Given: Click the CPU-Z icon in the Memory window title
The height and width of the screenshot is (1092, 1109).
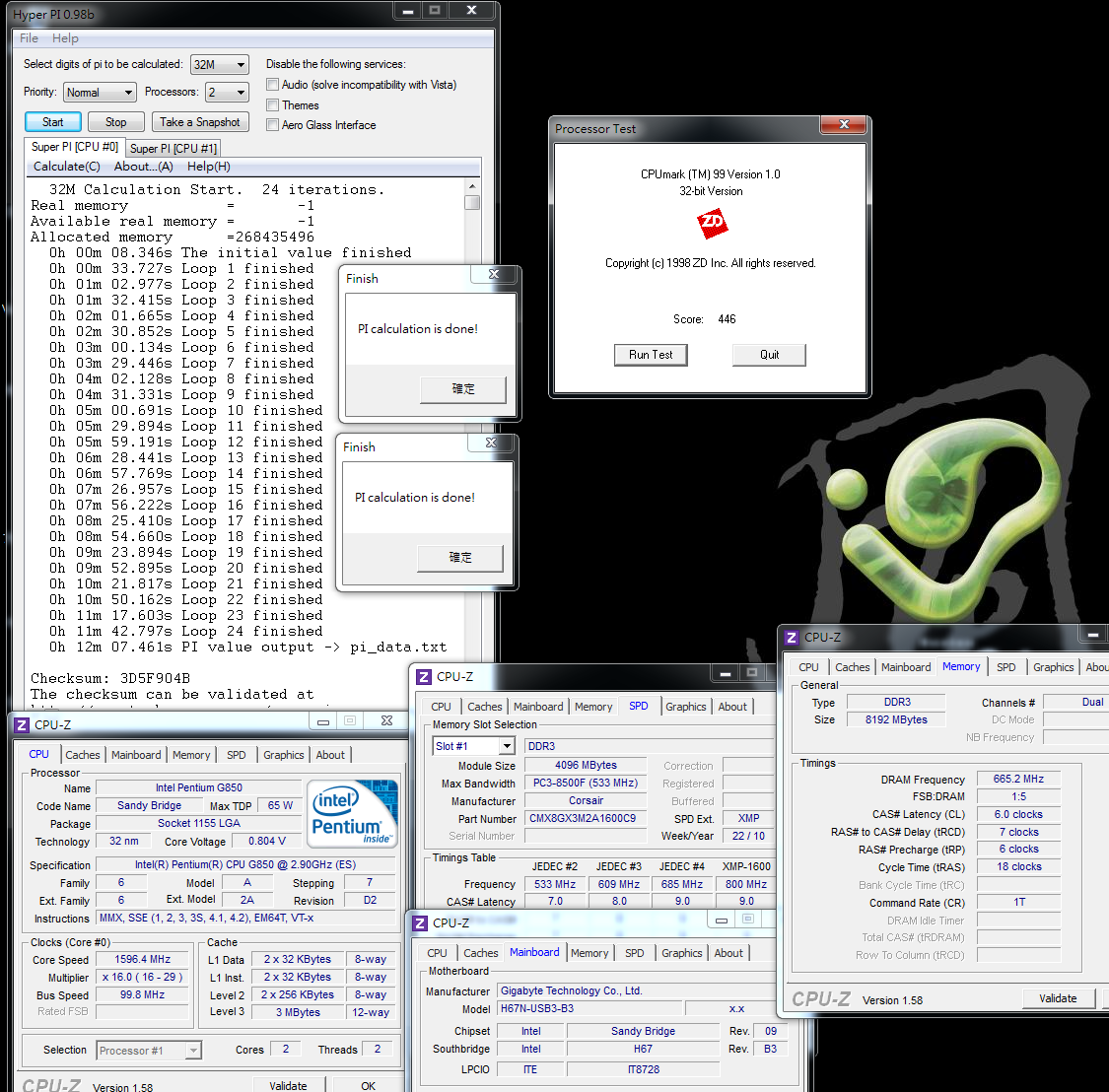Looking at the screenshot, I should click(x=792, y=638).
